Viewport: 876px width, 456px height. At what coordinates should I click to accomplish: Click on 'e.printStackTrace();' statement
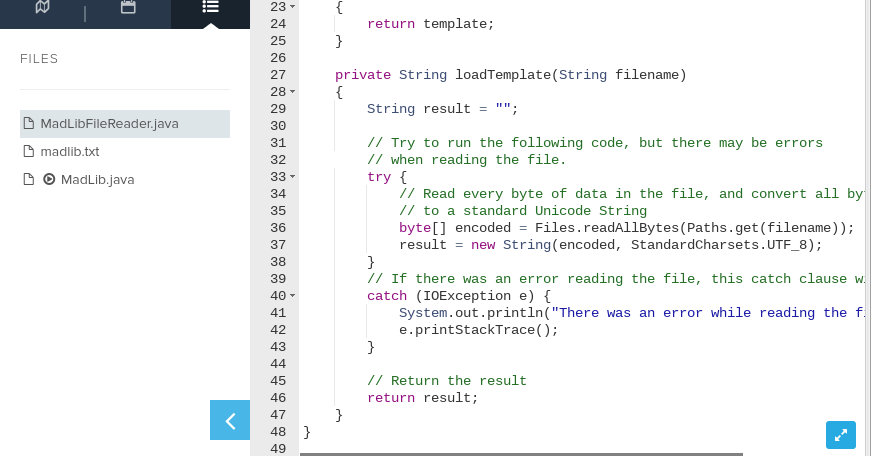(x=478, y=330)
